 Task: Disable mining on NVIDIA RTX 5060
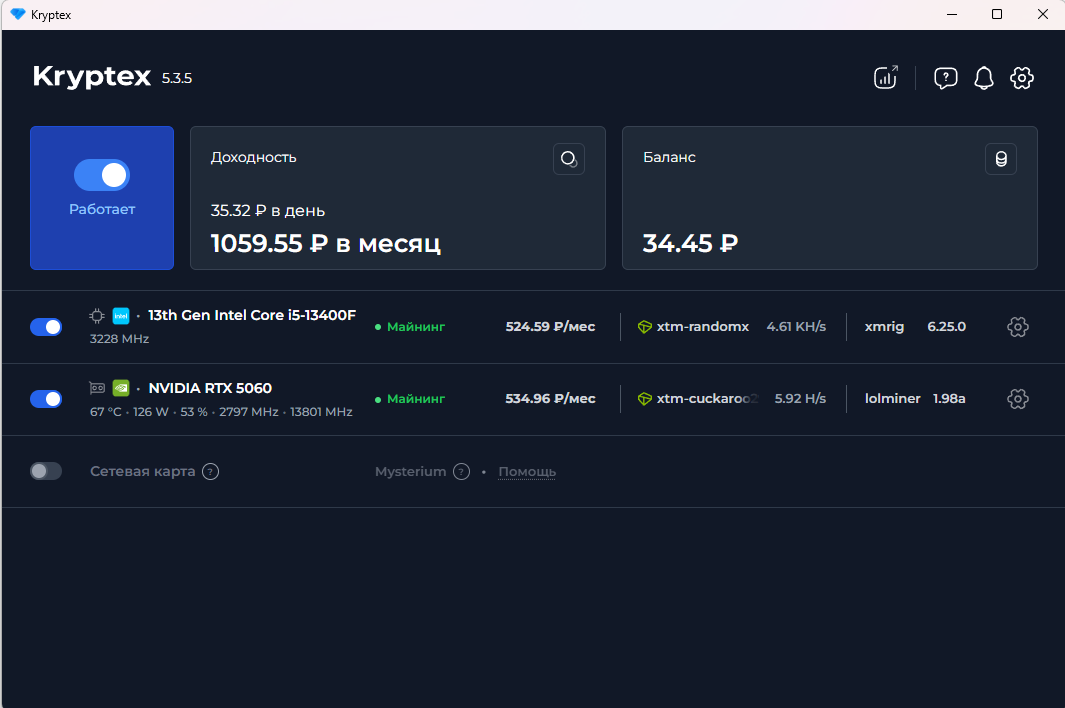[46, 399]
